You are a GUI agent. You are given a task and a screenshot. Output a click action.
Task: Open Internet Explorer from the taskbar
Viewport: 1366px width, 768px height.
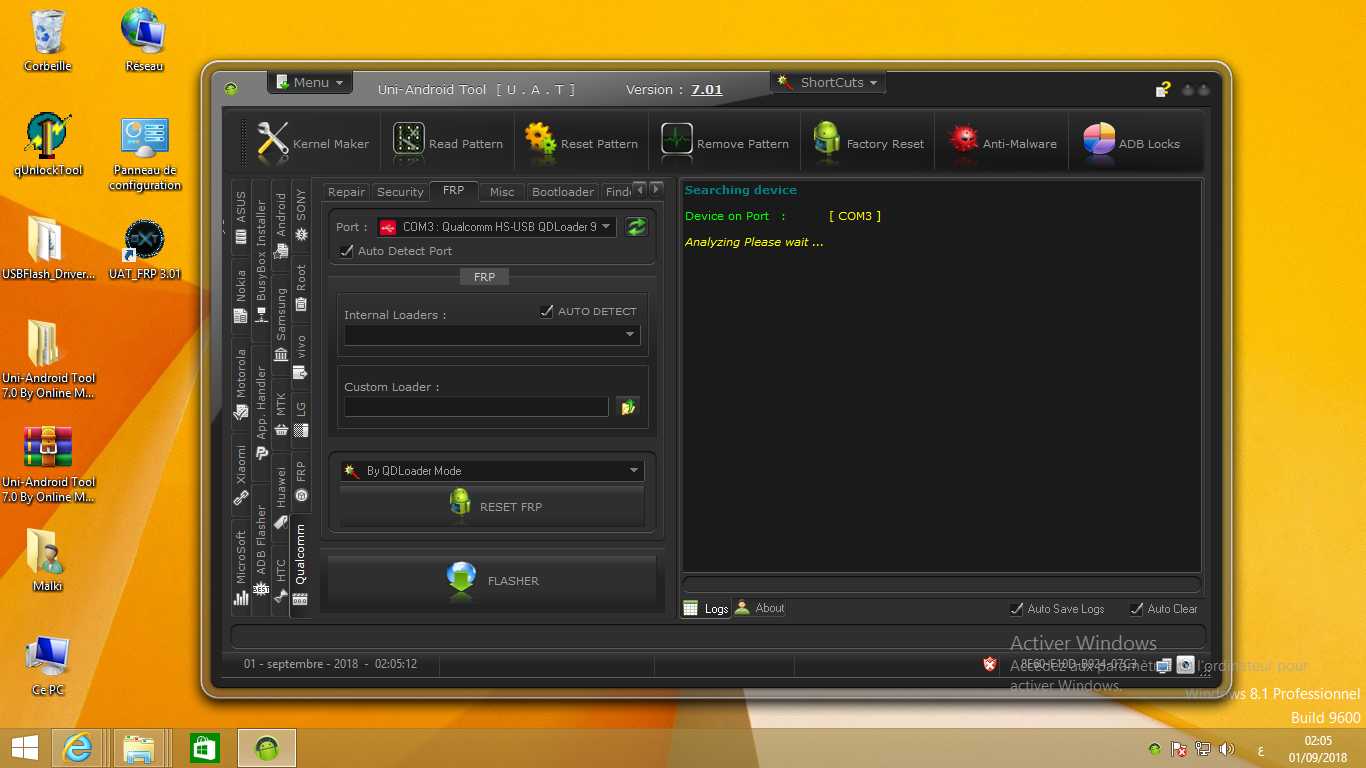[78, 748]
